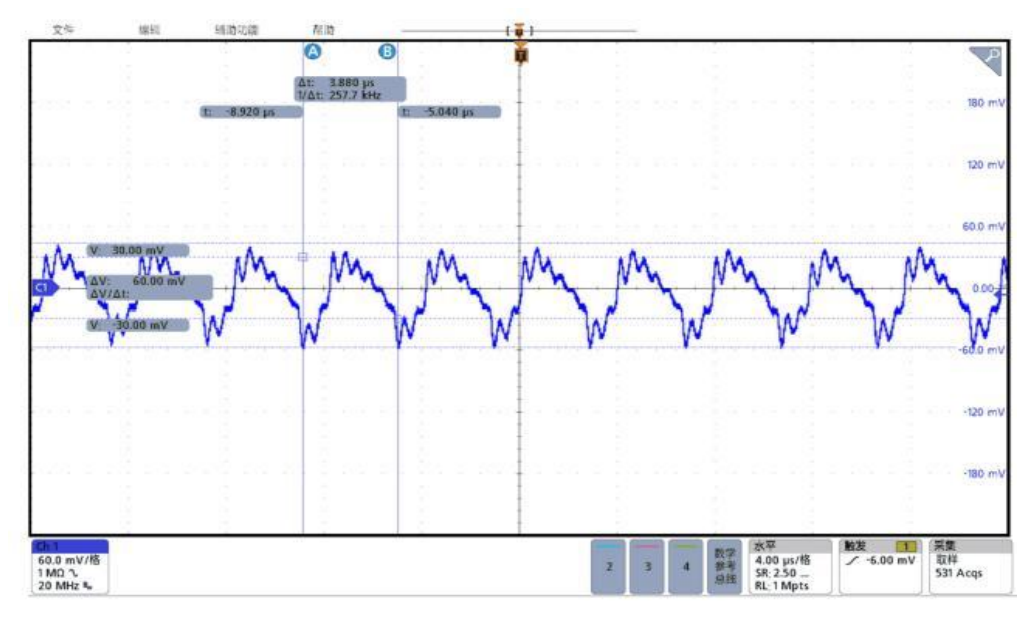Click the V 30.00 mV cursor readout
Screen dimensions: 1025x617
(138, 250)
